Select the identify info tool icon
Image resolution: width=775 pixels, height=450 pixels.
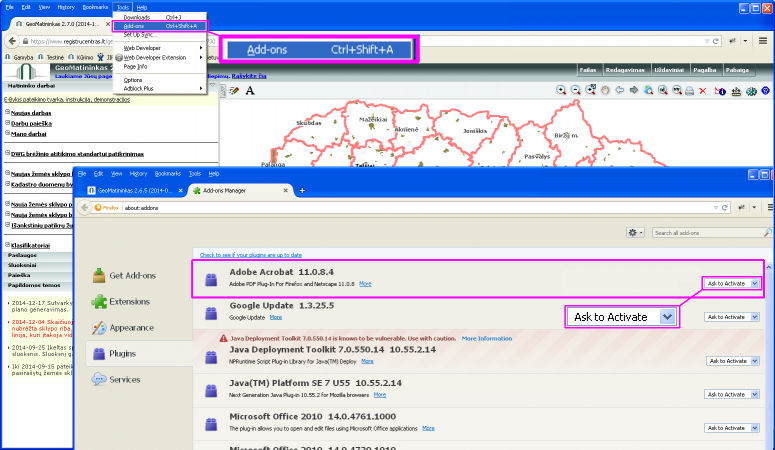click(x=721, y=91)
